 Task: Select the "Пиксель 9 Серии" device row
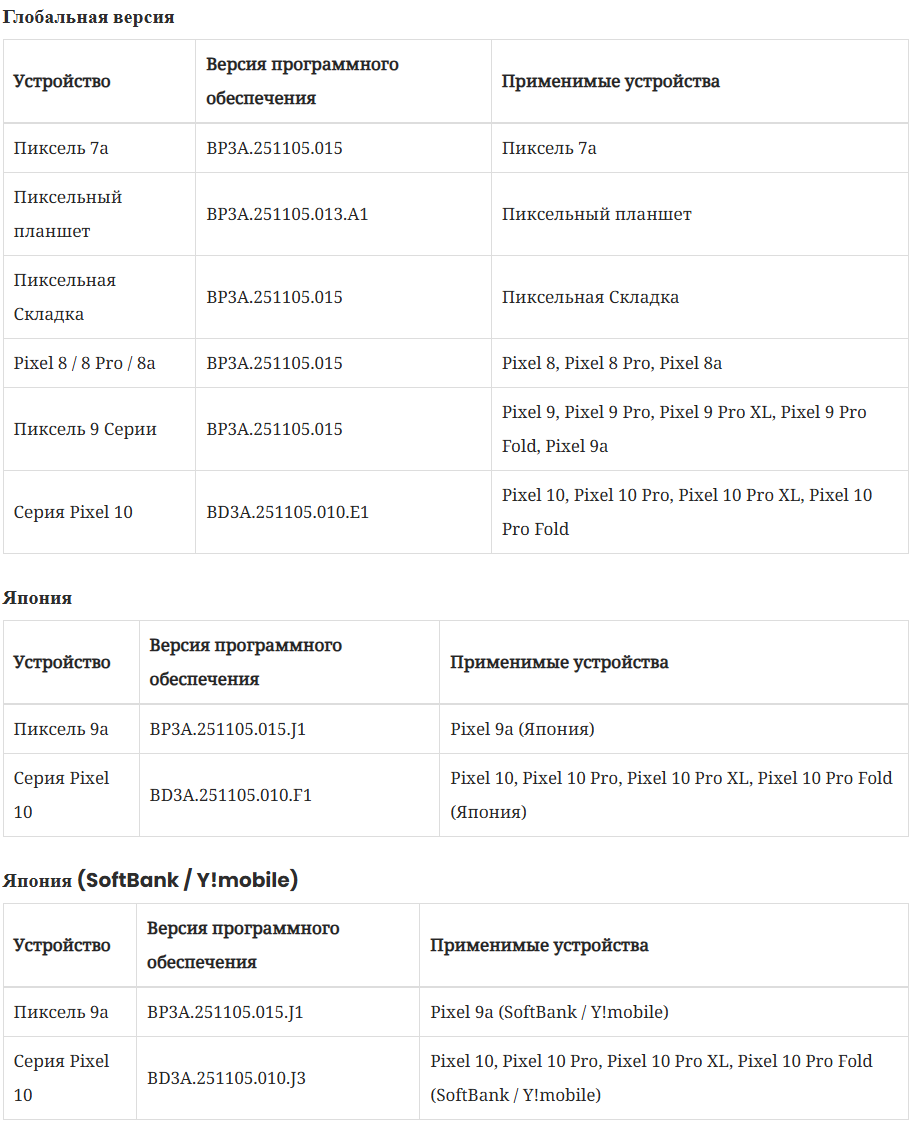(x=85, y=429)
